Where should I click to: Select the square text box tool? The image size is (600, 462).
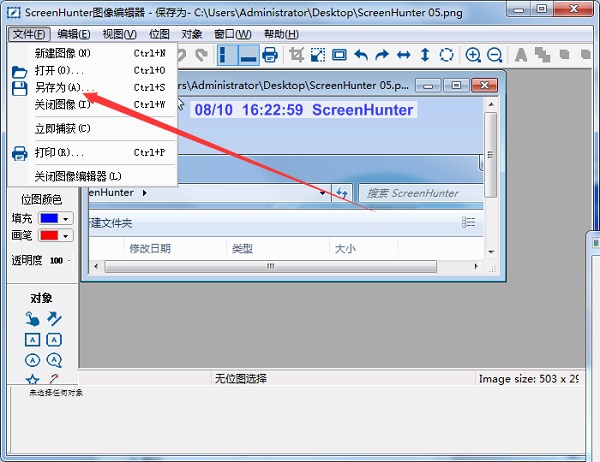pos(33,340)
